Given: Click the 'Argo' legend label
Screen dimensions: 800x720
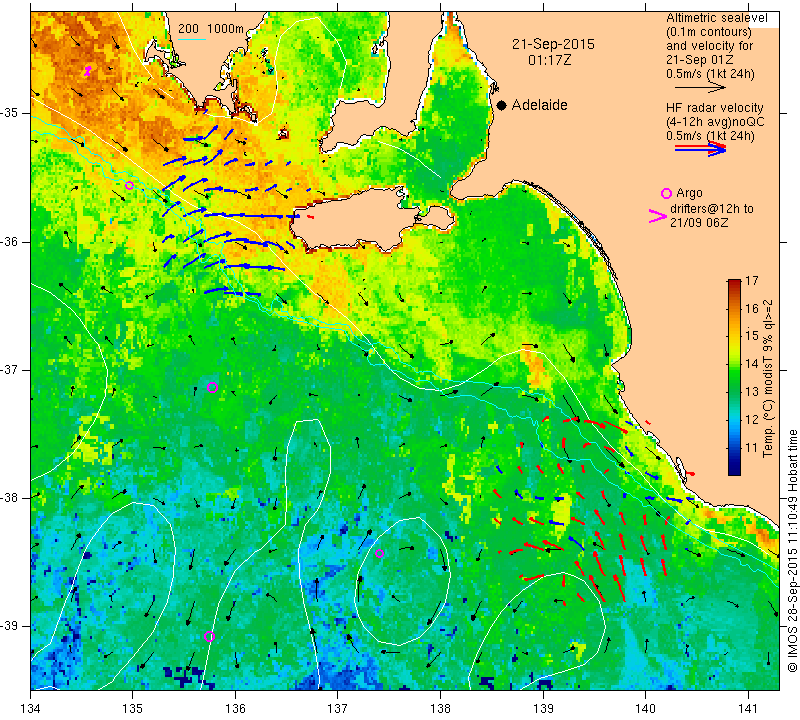Looking at the screenshot, I should pyautogui.click(x=689, y=193).
